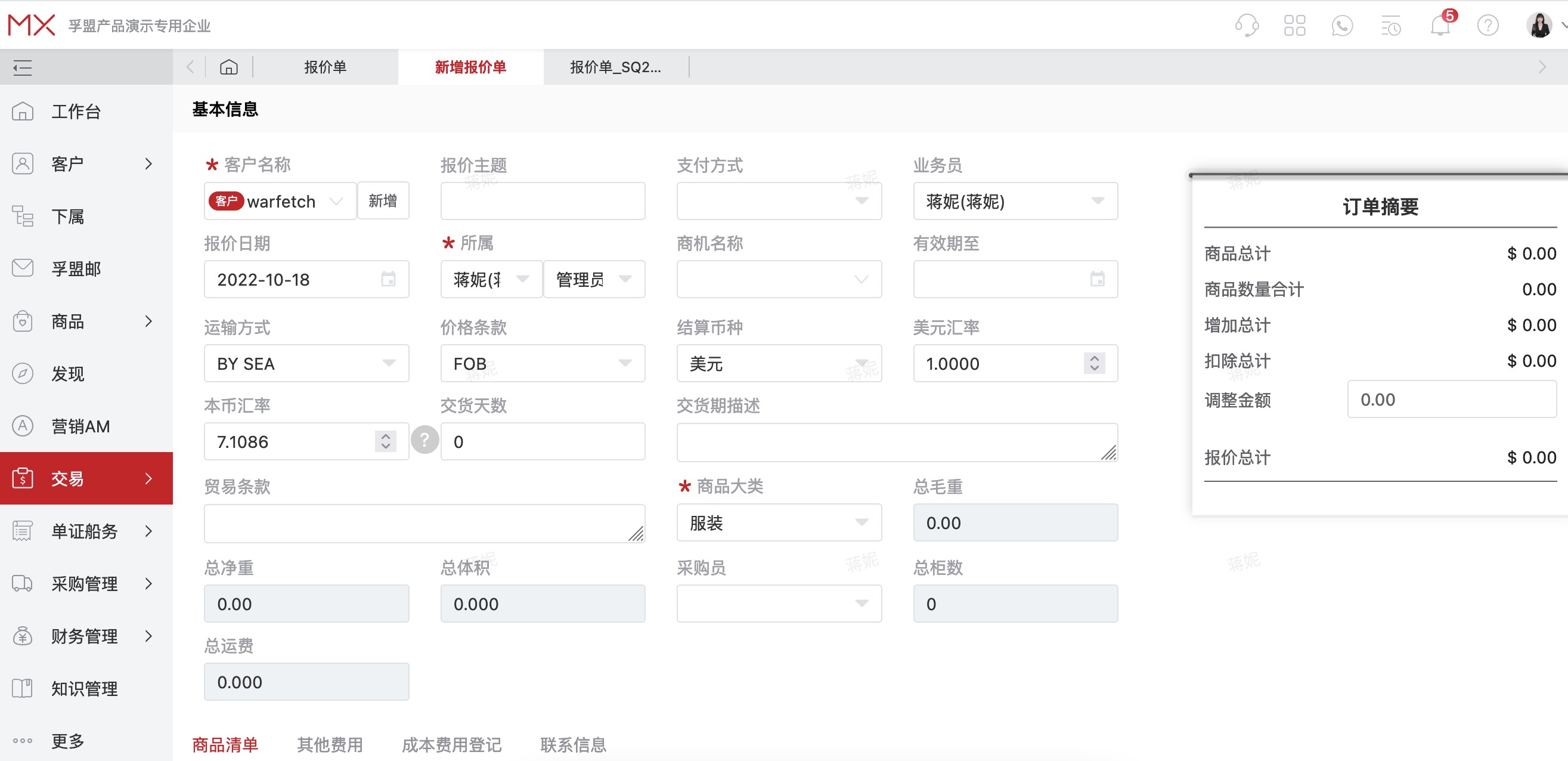Increase 美元汇率 using the stepper
The width and height of the screenshot is (1568, 761).
[1093, 358]
